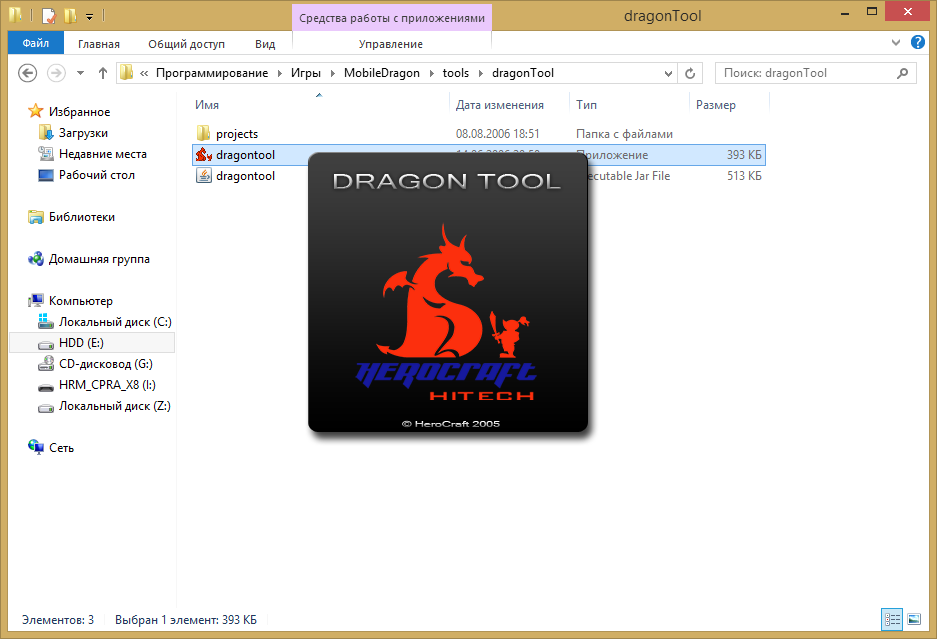Open Customize Quick Access Toolbar dropdown
Viewport: 937px width, 639px height.
coord(90,17)
